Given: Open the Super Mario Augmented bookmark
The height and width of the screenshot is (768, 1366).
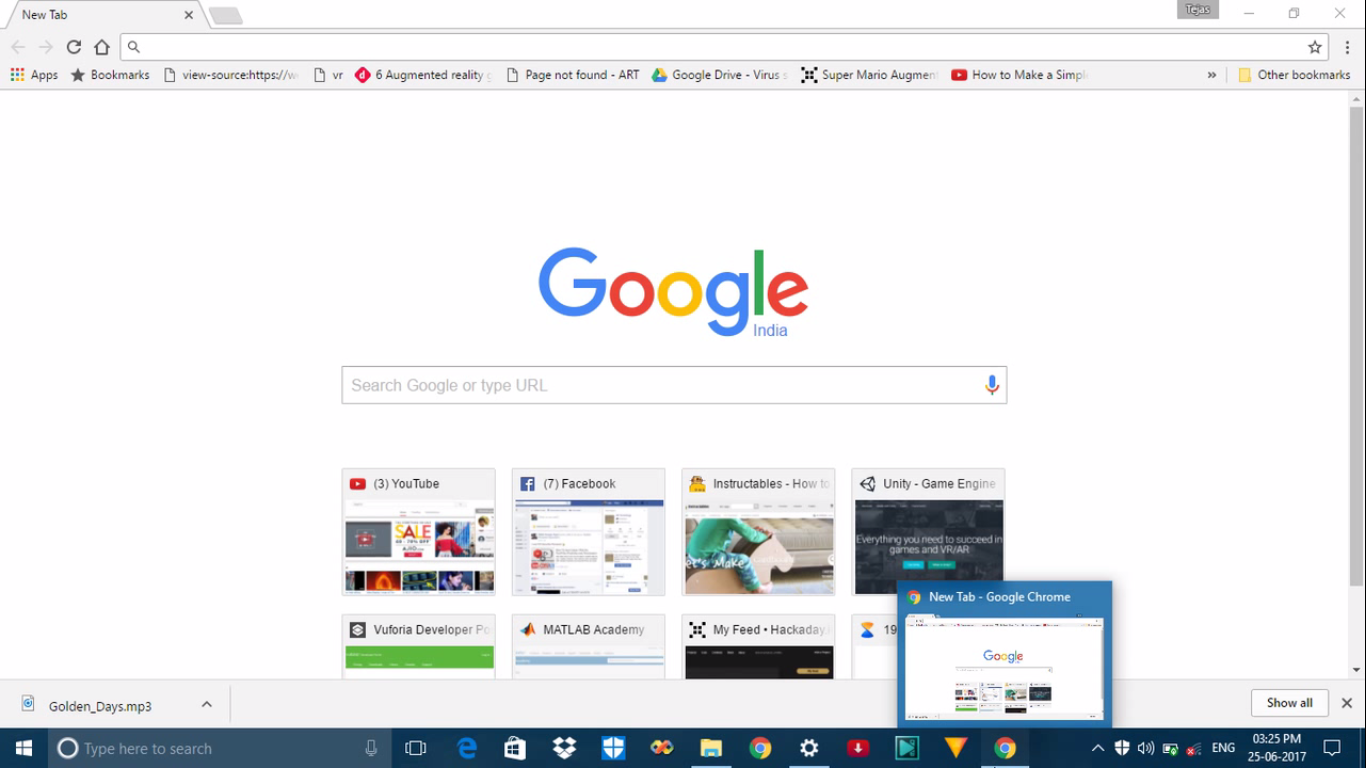Looking at the screenshot, I should click(869, 75).
